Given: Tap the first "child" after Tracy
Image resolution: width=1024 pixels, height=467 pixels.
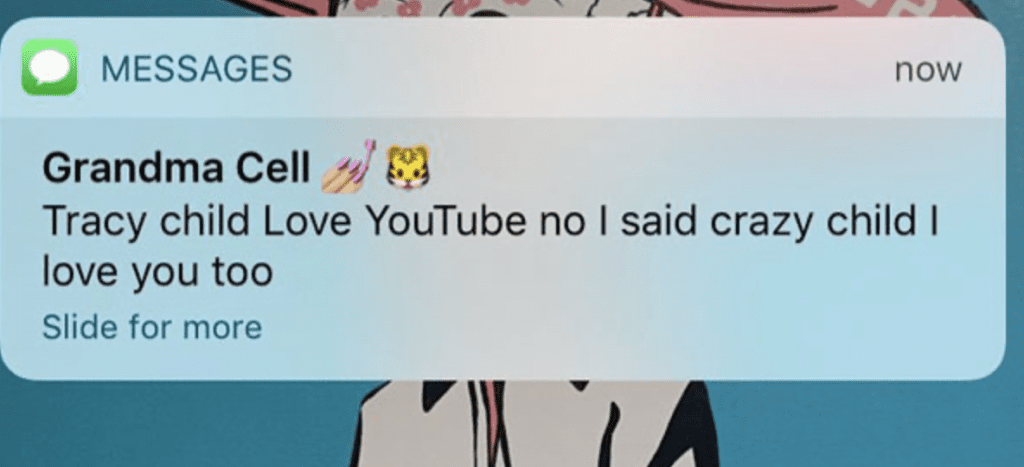Looking at the screenshot, I should 206,222.
